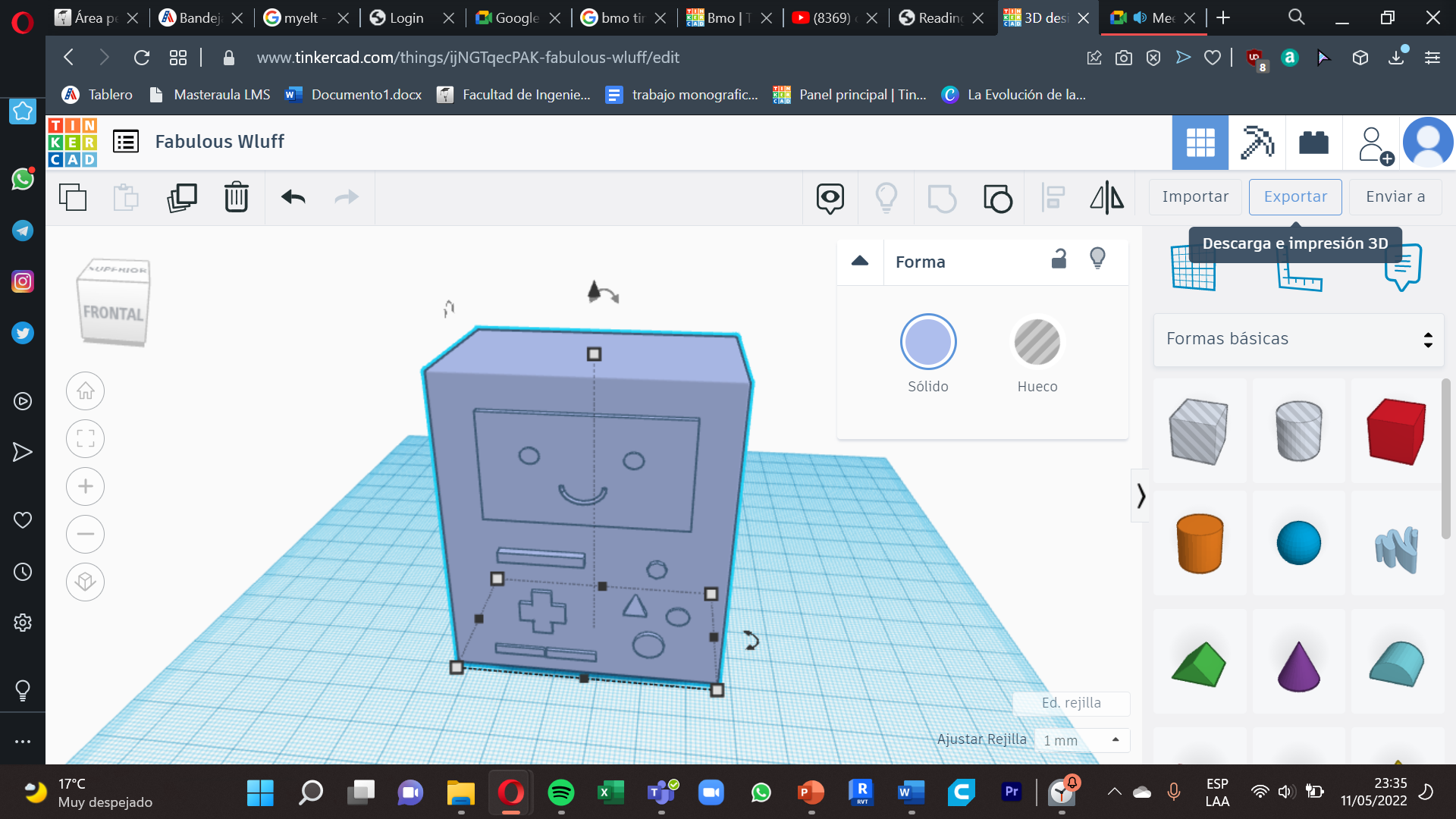This screenshot has height=819, width=1456.
Task: Switch to the myelt browser tab
Action: [x=306, y=17]
